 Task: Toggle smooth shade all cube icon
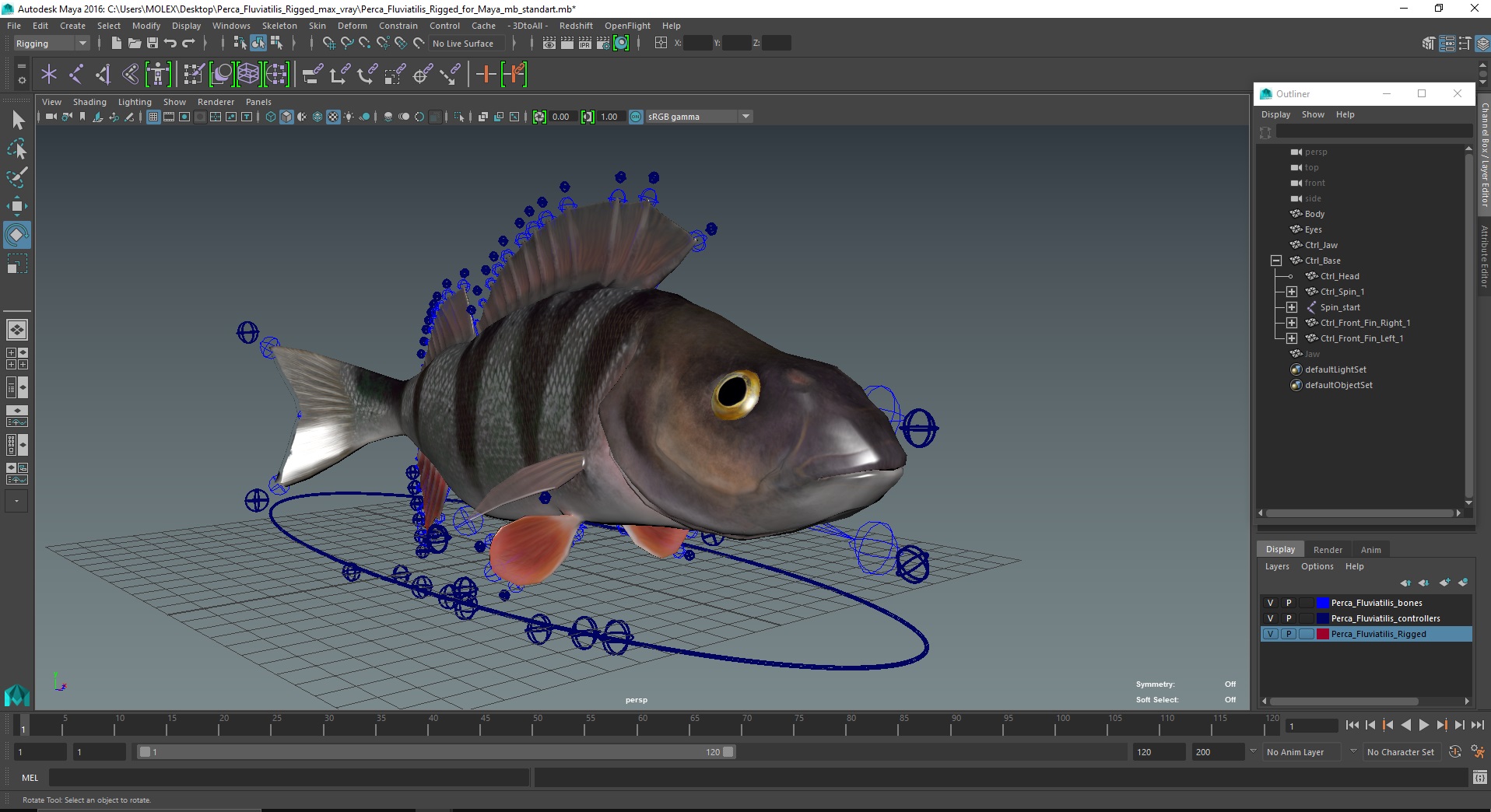click(x=286, y=117)
